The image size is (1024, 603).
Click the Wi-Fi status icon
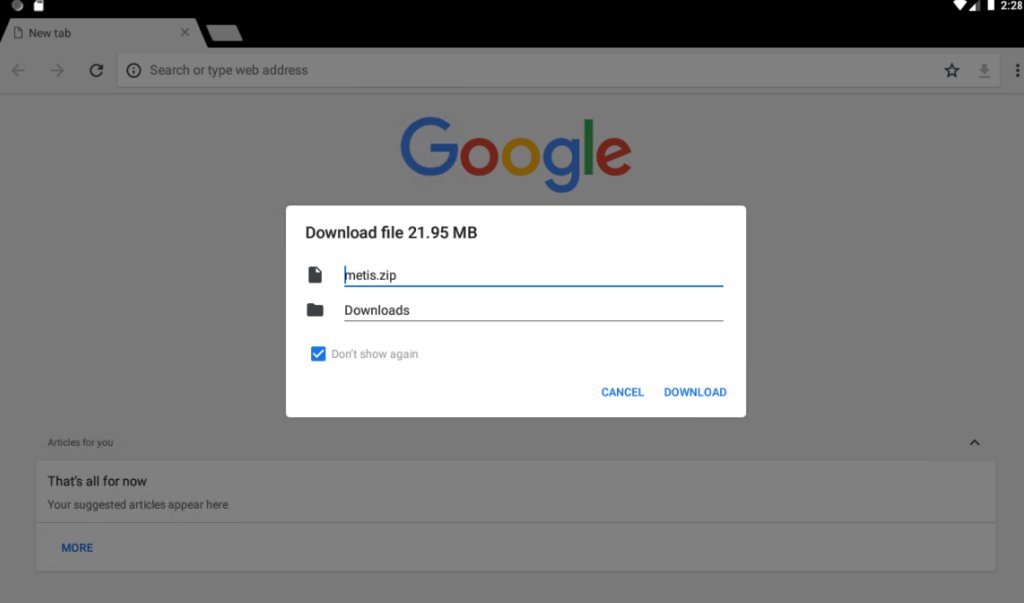(959, 6)
